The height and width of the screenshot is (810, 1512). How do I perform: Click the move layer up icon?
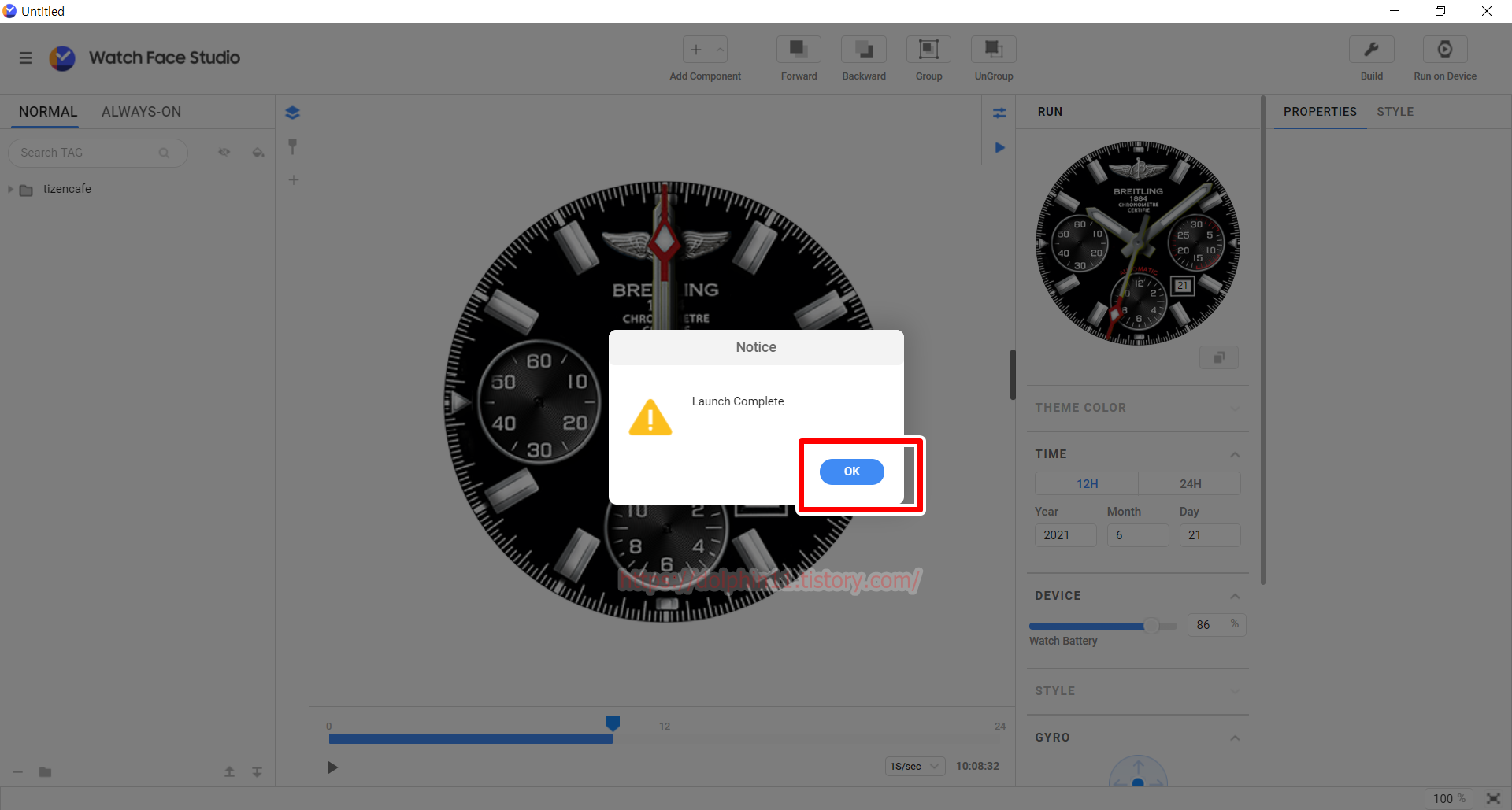pos(229,772)
